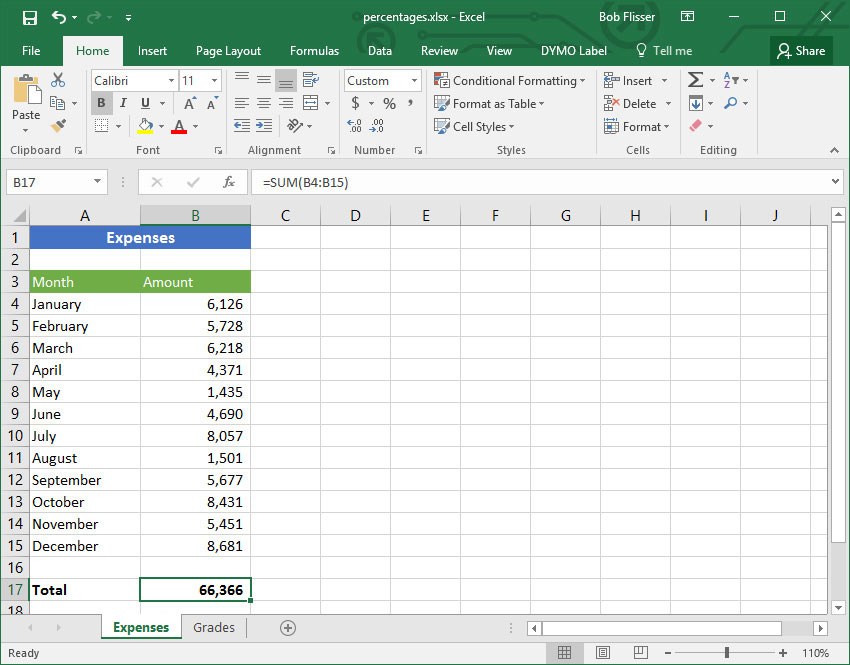Apply Comma Style format

(x=410, y=103)
